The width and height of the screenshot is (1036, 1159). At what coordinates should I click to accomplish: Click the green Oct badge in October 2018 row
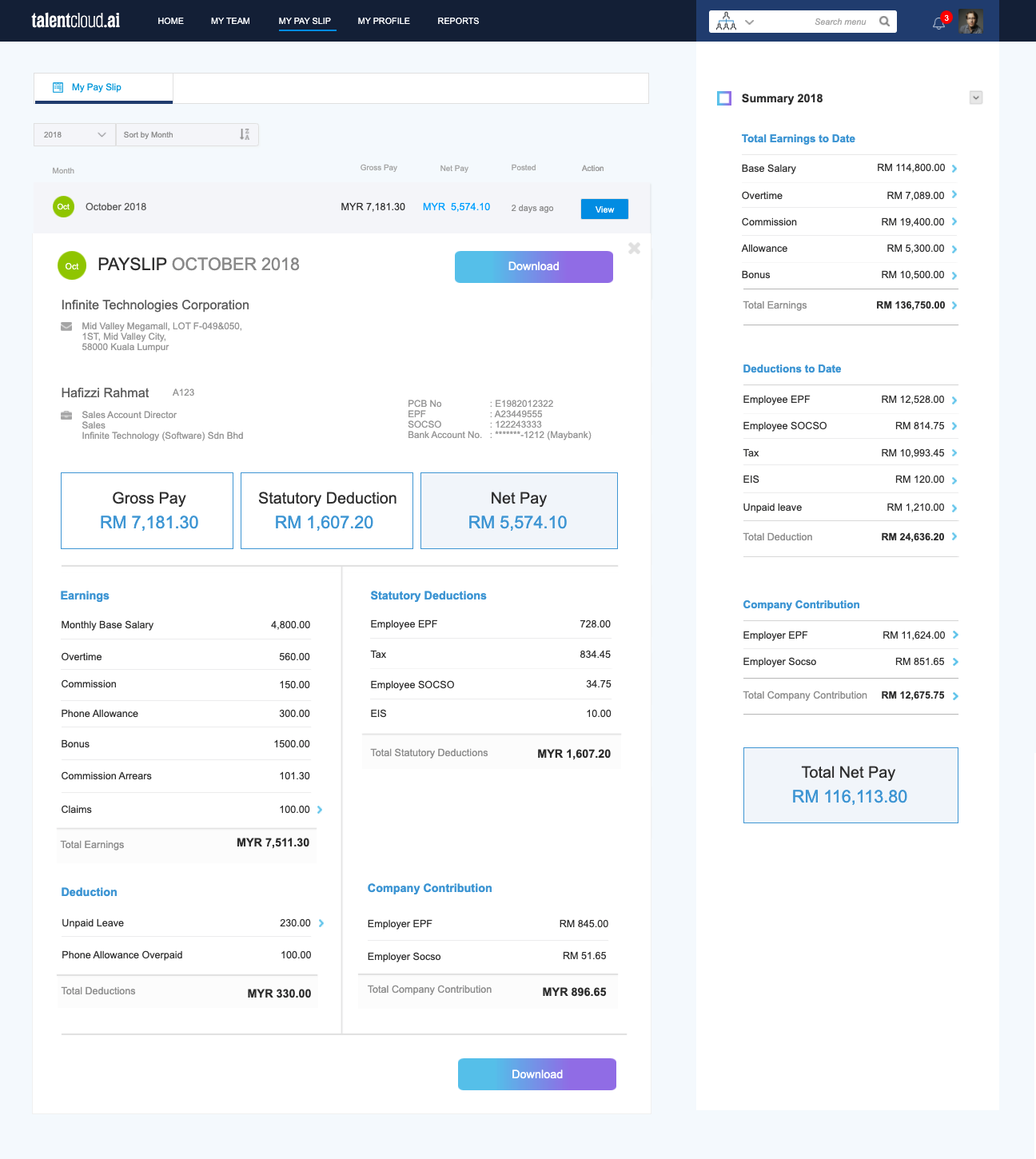(x=63, y=206)
